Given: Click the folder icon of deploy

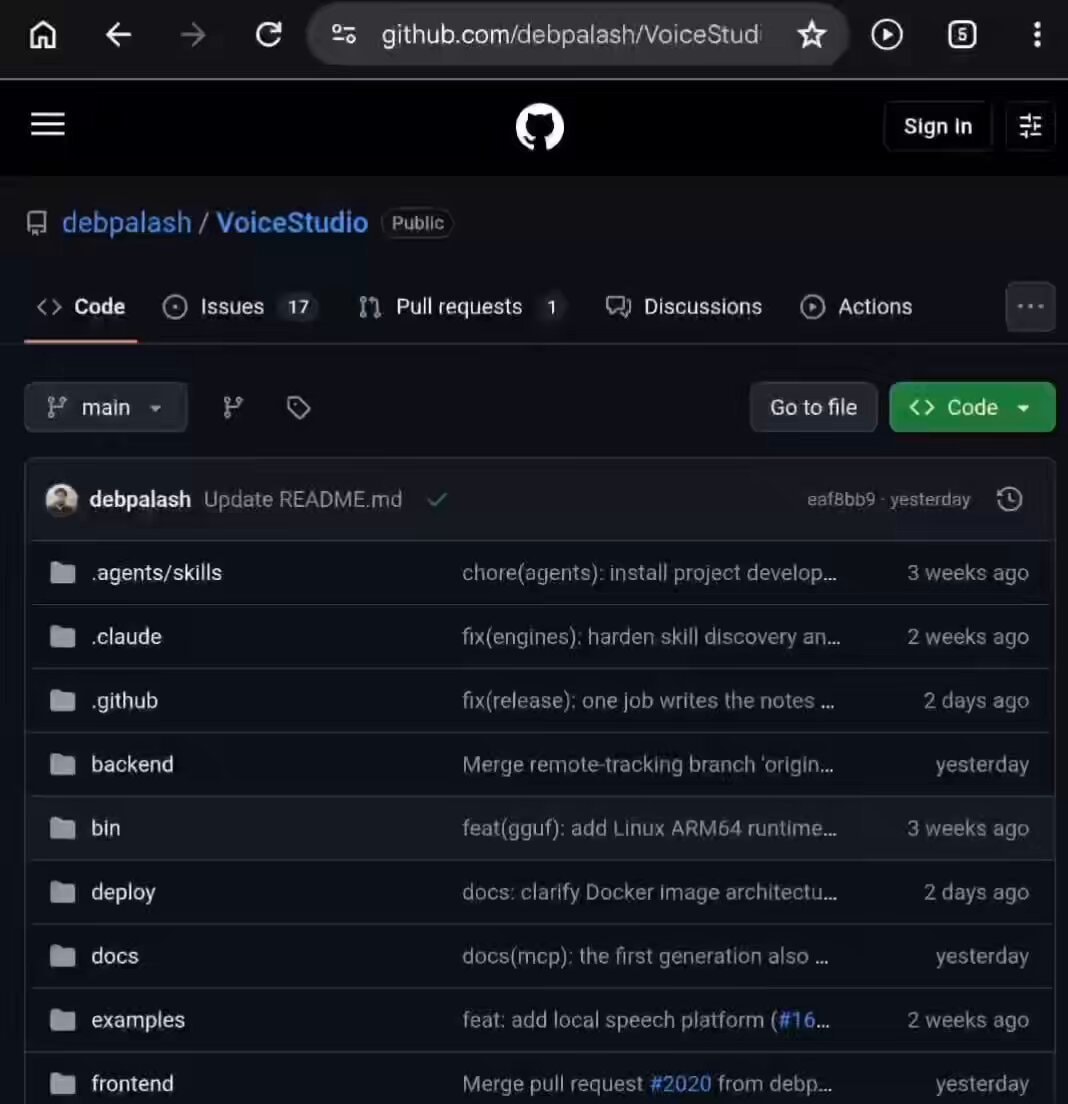Looking at the screenshot, I should click(63, 892).
